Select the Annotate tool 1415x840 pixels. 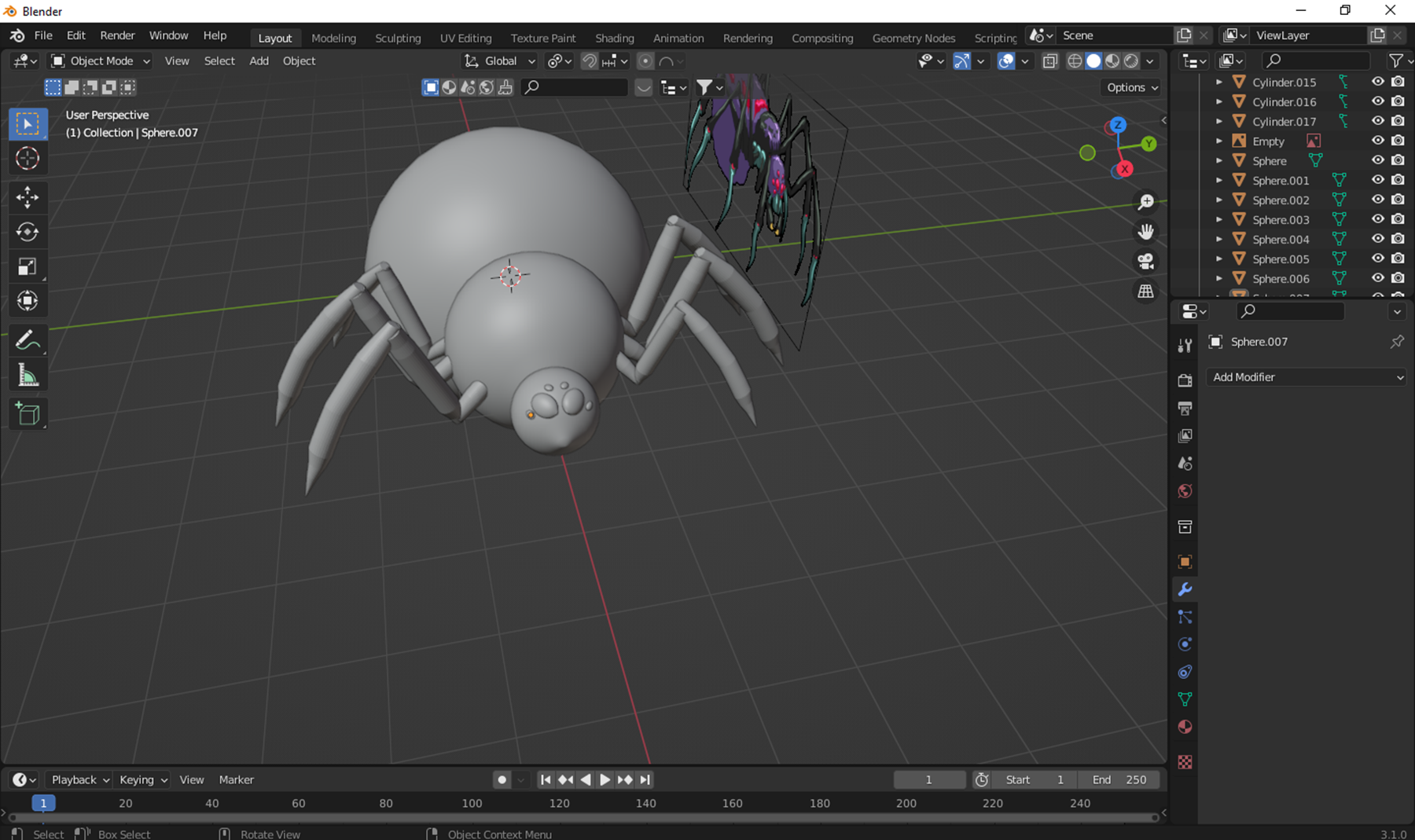[x=28, y=340]
